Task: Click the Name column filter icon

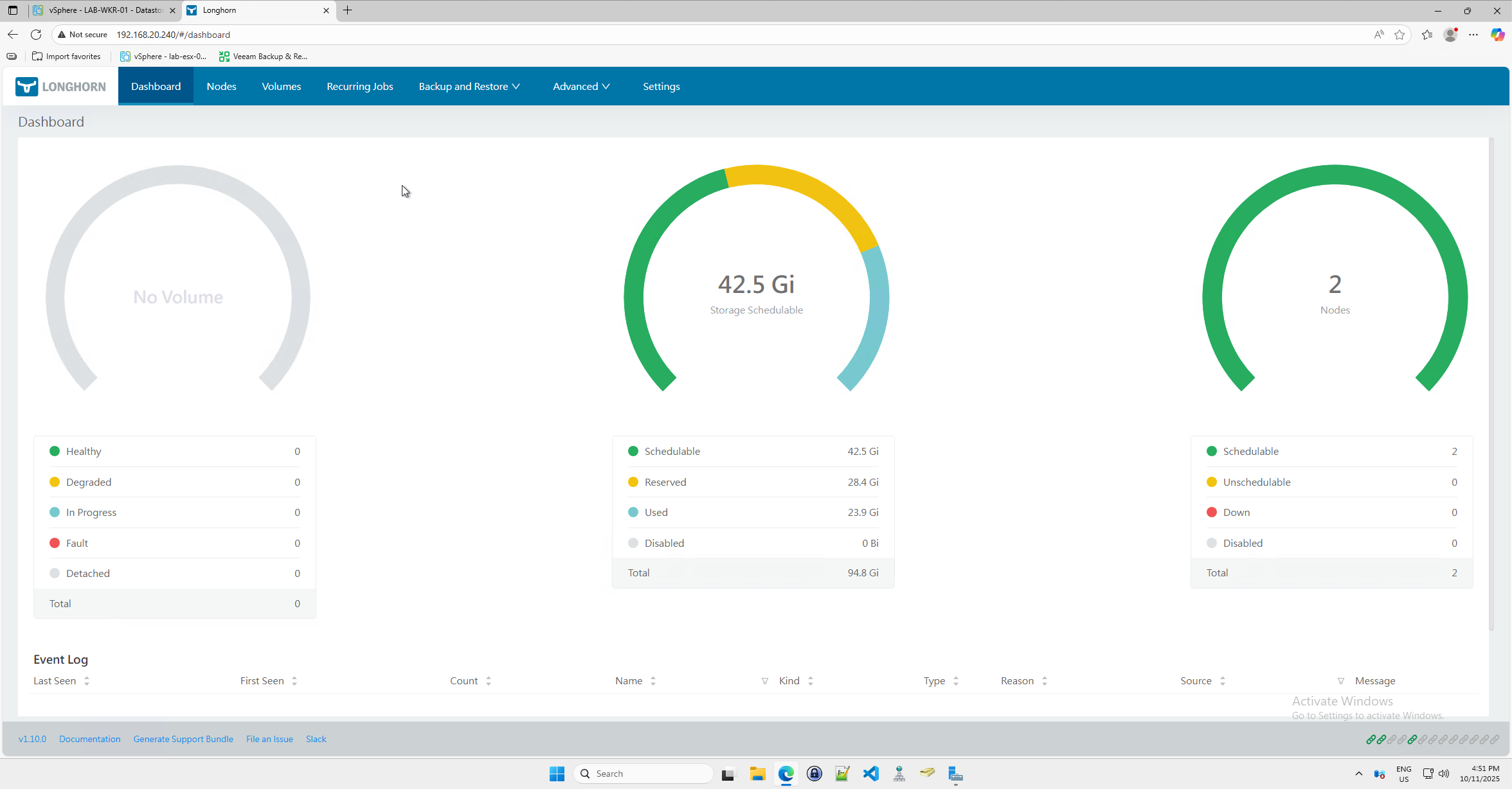Action: 764,681
